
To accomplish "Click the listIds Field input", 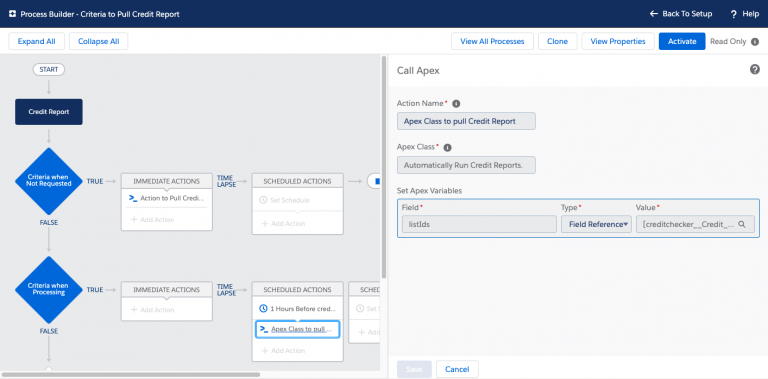I will (x=479, y=224).
